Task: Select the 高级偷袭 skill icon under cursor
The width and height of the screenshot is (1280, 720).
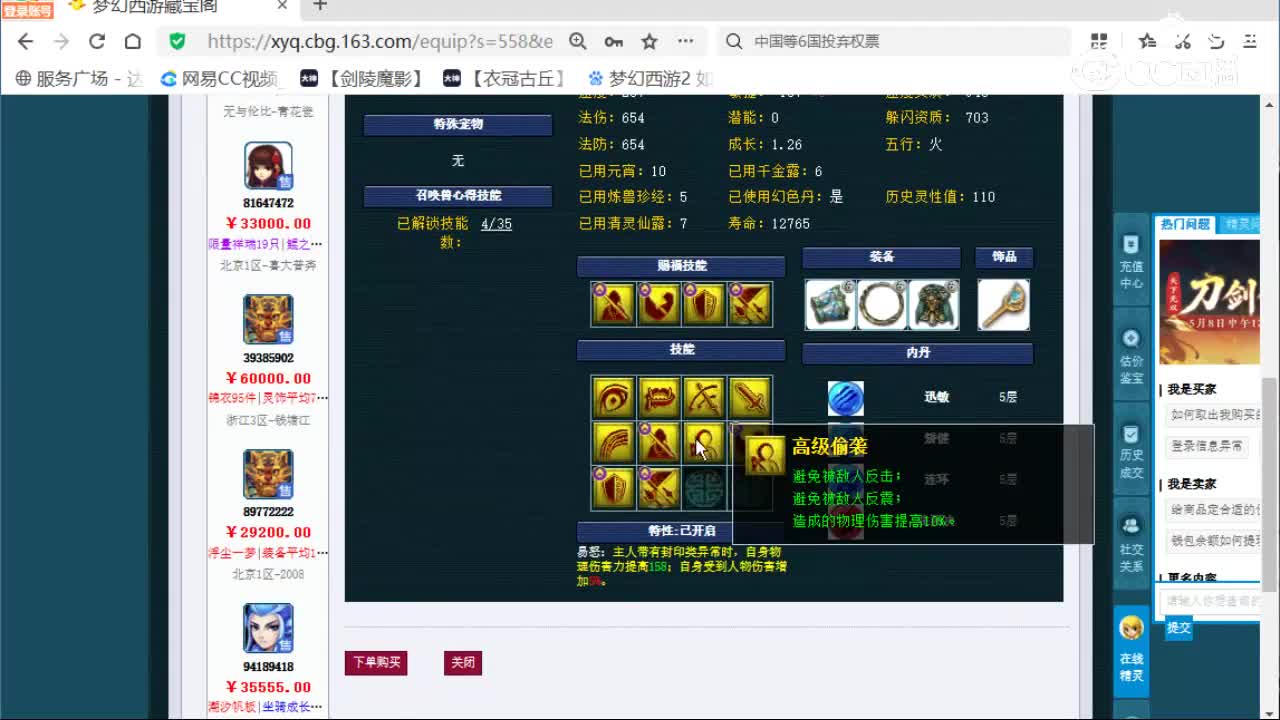Action: coord(704,443)
